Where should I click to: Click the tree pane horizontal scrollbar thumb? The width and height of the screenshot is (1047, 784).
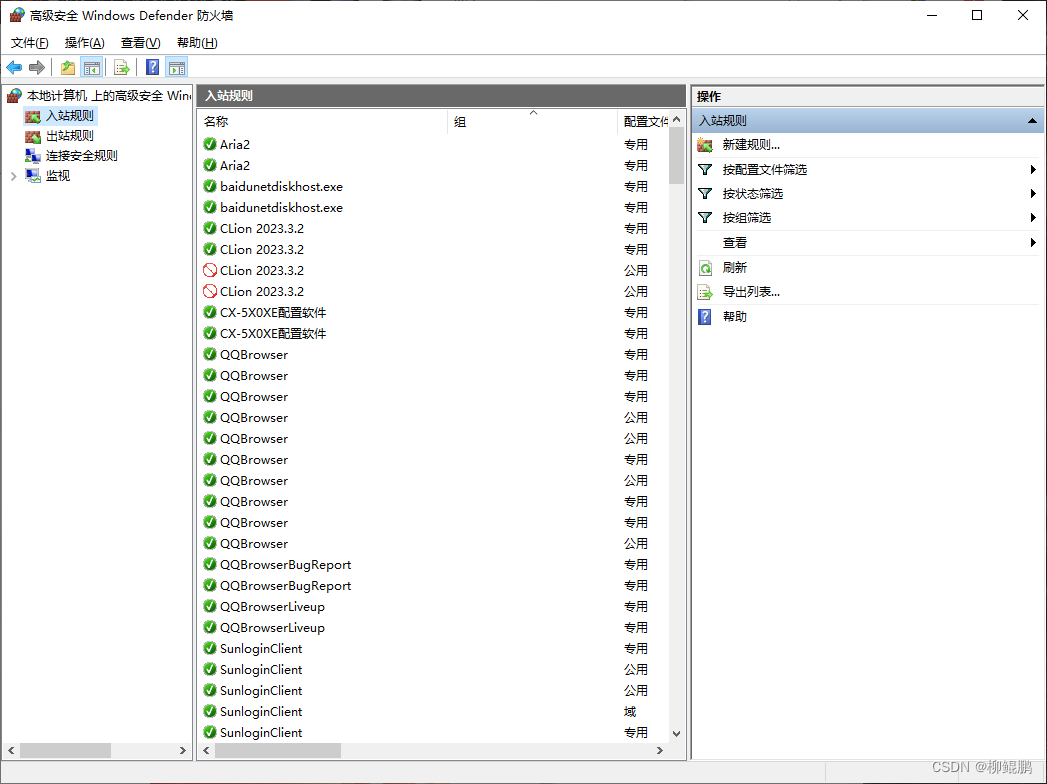[x=65, y=751]
